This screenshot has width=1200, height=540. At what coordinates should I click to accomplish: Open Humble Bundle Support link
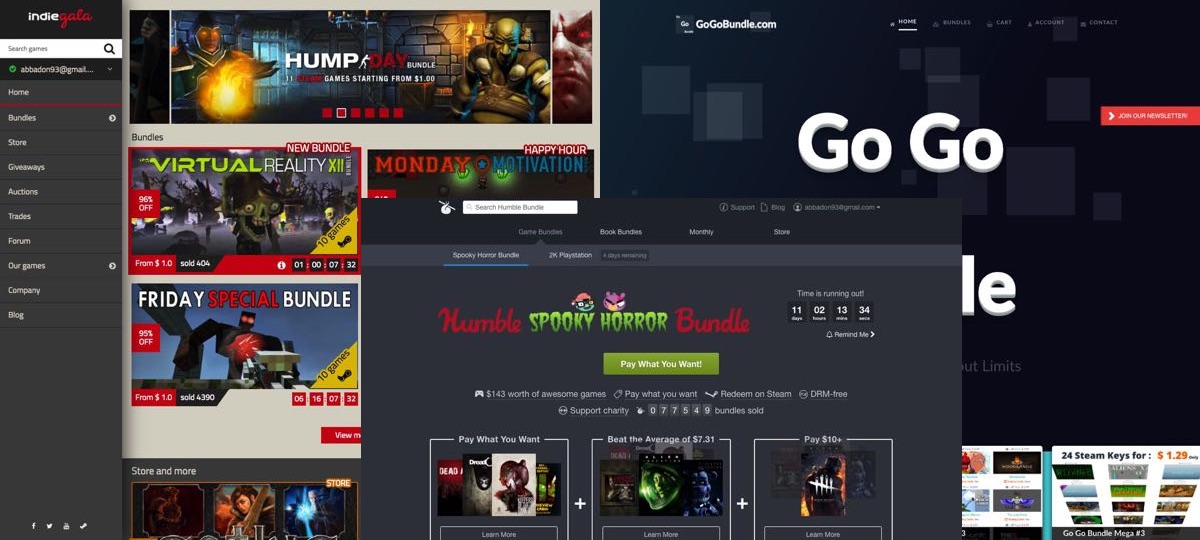(737, 207)
